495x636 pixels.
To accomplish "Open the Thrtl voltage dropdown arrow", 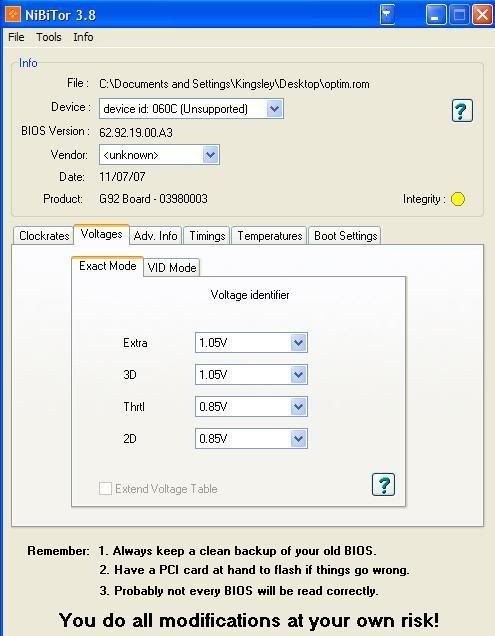I will (x=298, y=406).
